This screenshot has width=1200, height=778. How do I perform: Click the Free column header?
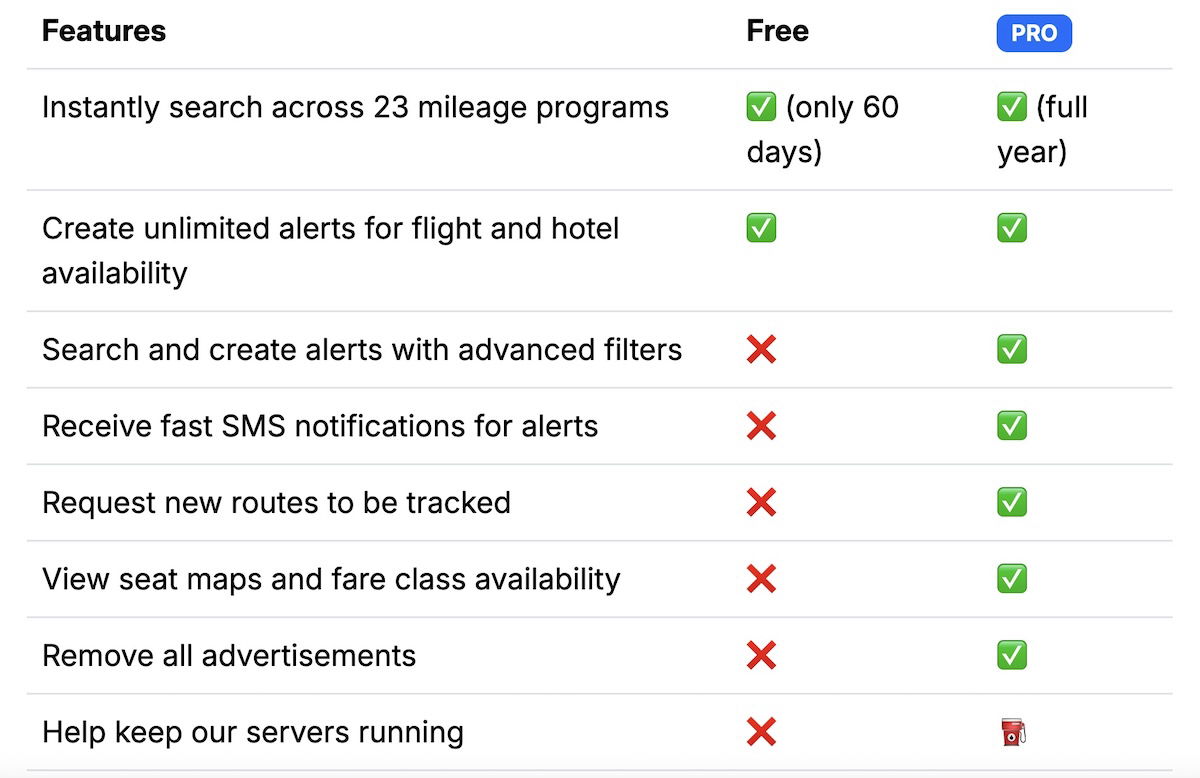click(777, 31)
